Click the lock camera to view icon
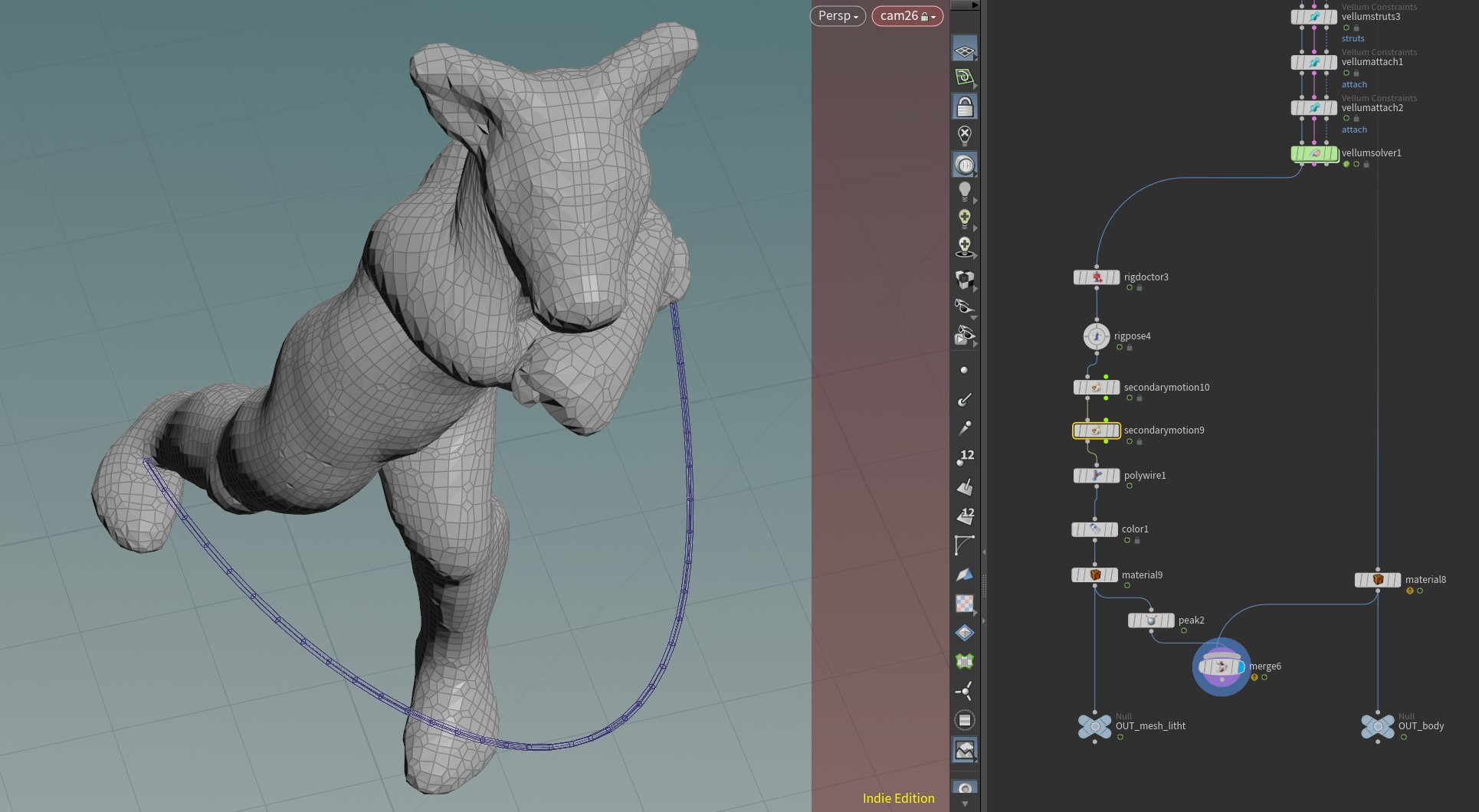This screenshot has width=1479, height=812. coord(965,106)
